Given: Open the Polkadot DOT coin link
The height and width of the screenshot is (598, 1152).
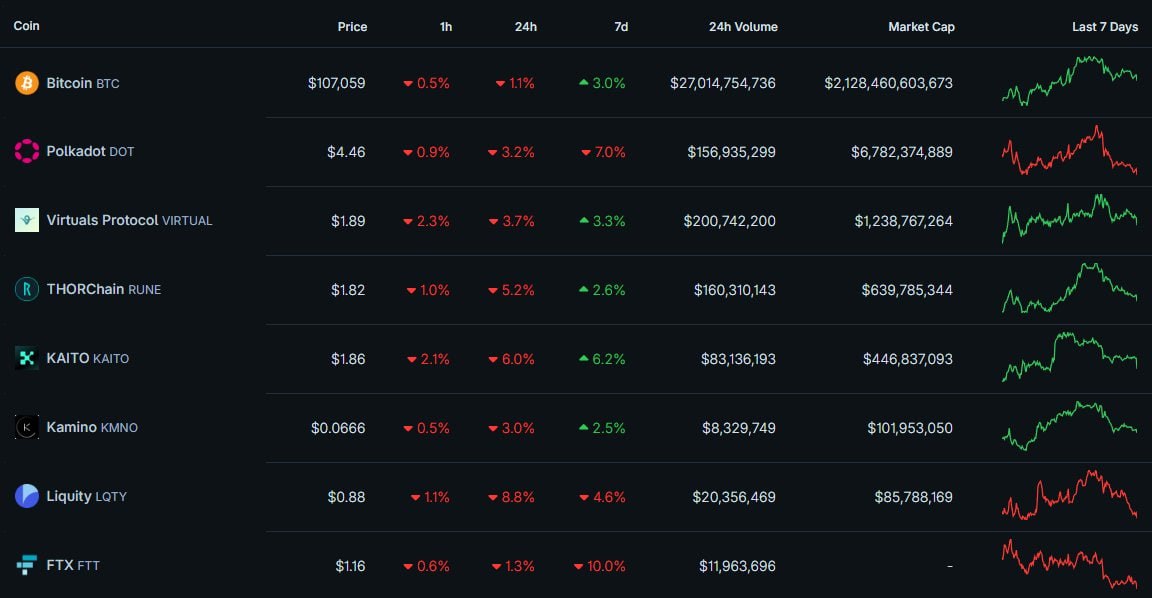Looking at the screenshot, I should [90, 151].
